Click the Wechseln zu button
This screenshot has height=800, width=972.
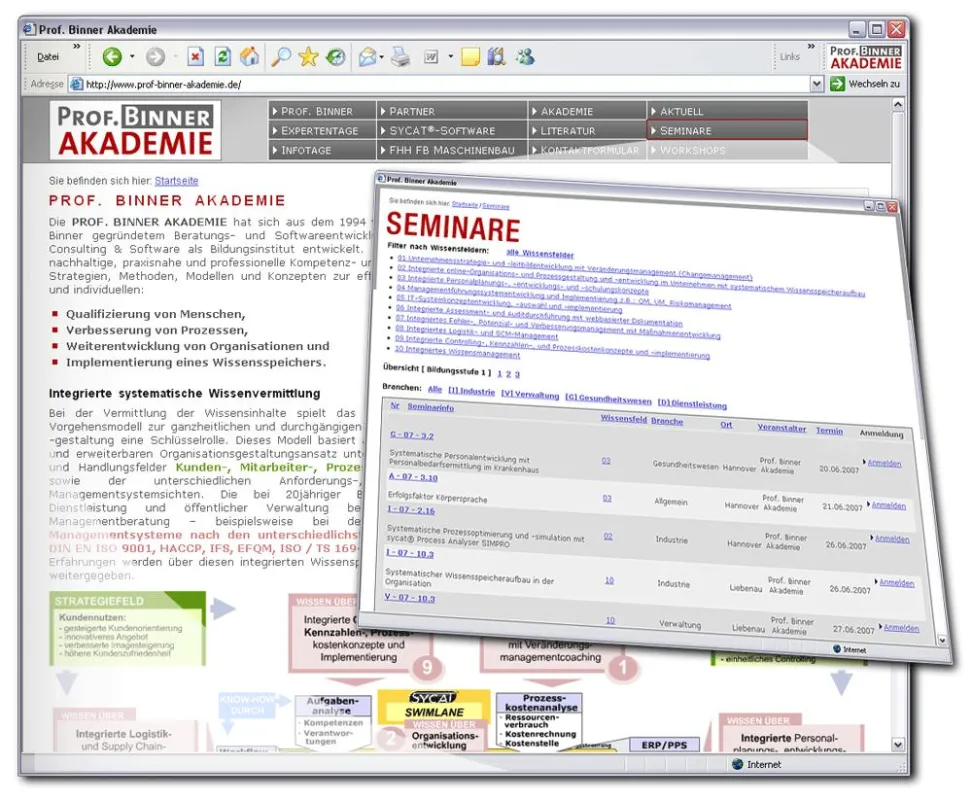pos(865,84)
